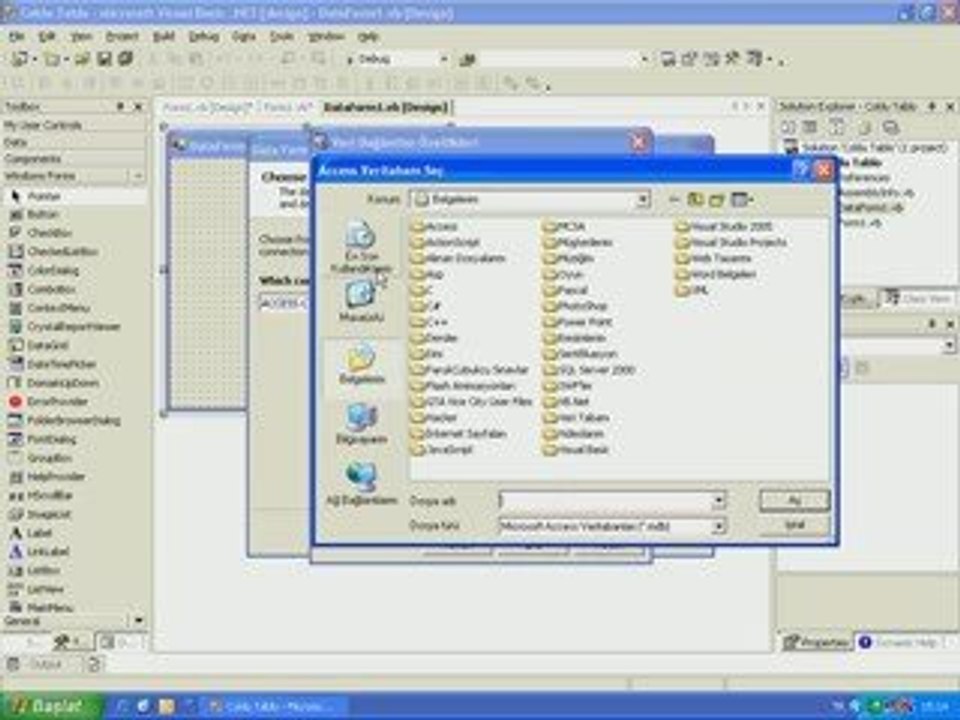Click the Save toolbar icon in Visual Studio
The height and width of the screenshot is (720, 960).
click(105, 59)
